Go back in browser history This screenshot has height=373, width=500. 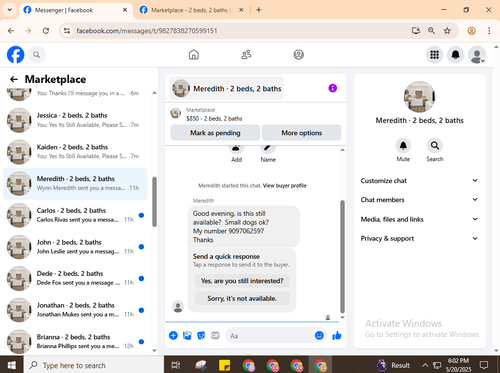click(x=11, y=31)
